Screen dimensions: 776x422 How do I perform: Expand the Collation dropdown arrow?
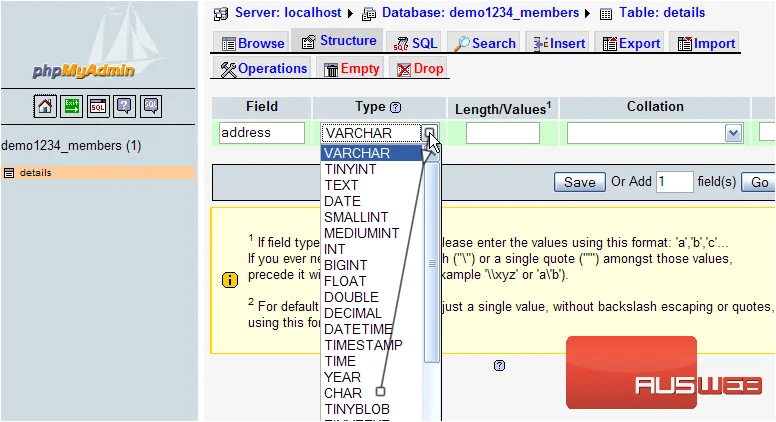click(x=733, y=133)
